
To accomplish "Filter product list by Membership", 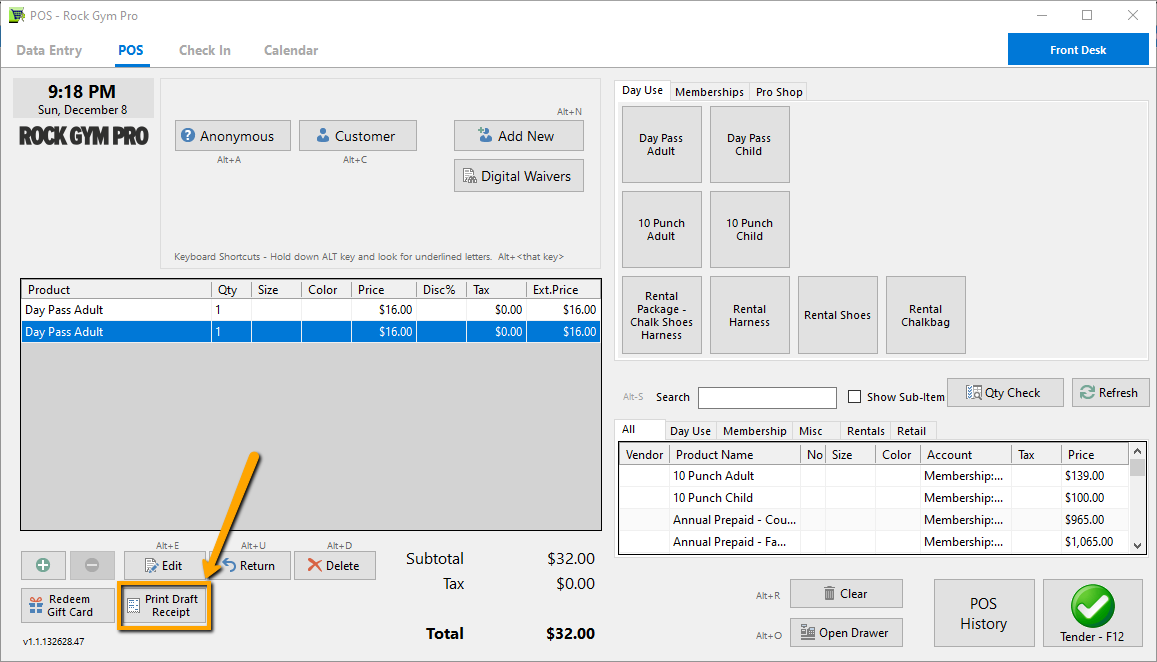I will (x=754, y=431).
